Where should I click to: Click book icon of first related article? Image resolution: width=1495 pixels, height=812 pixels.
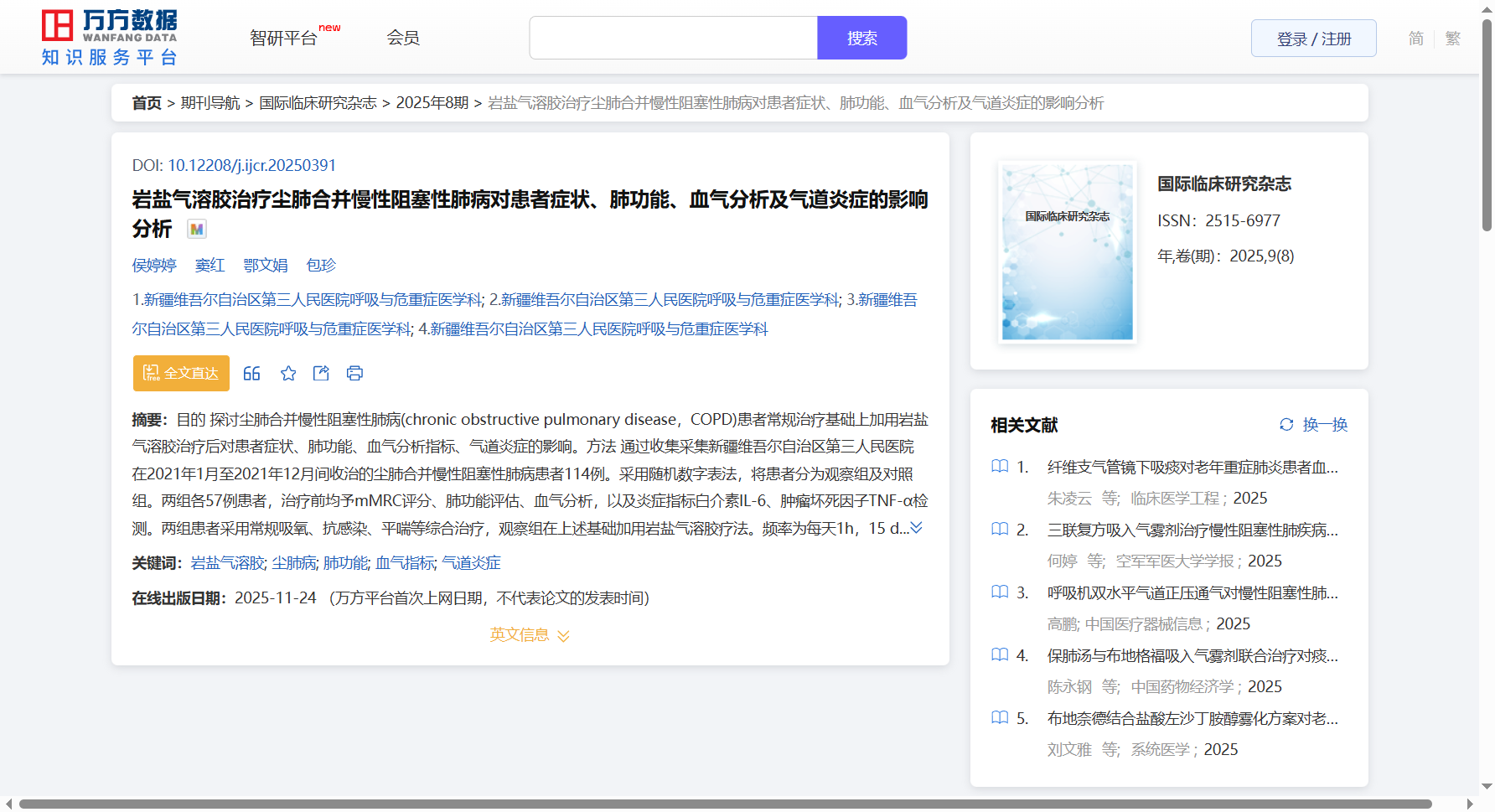pos(1000,467)
